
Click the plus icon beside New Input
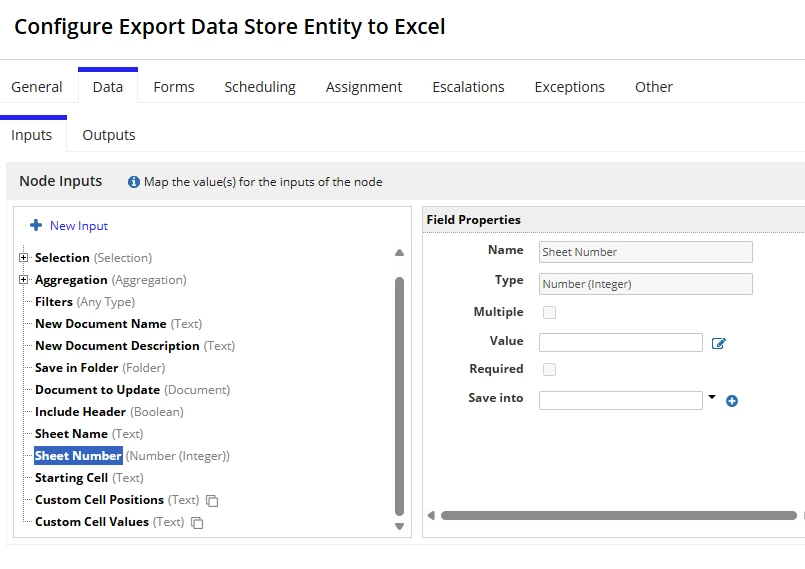[x=36, y=225]
